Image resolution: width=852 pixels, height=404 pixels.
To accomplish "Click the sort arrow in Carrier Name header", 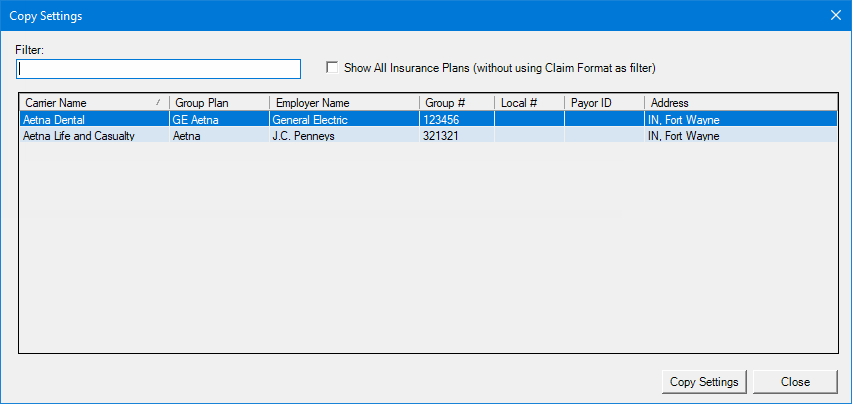I will click(x=158, y=103).
